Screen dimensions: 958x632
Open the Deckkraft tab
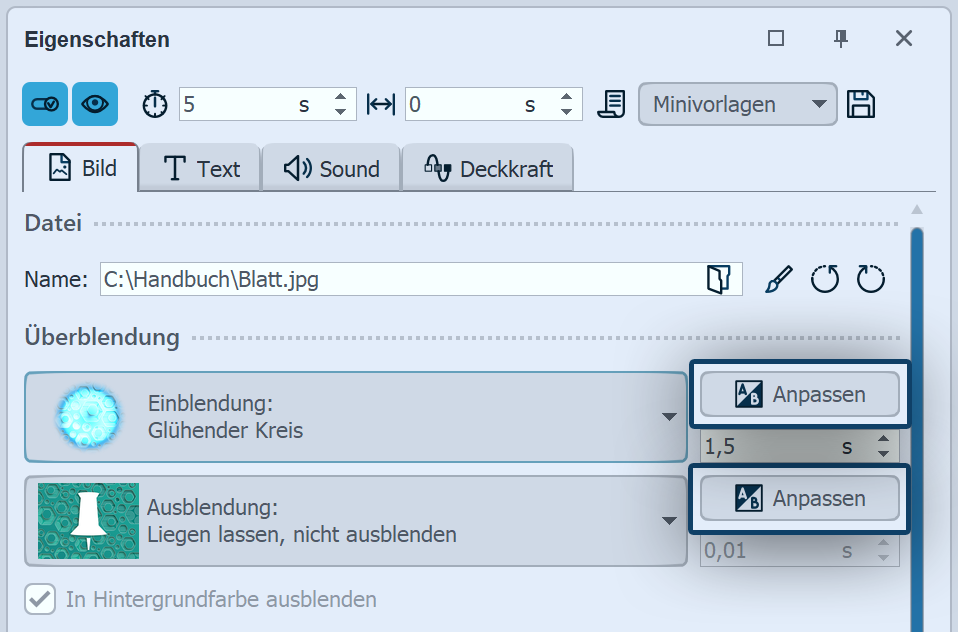[487, 168]
